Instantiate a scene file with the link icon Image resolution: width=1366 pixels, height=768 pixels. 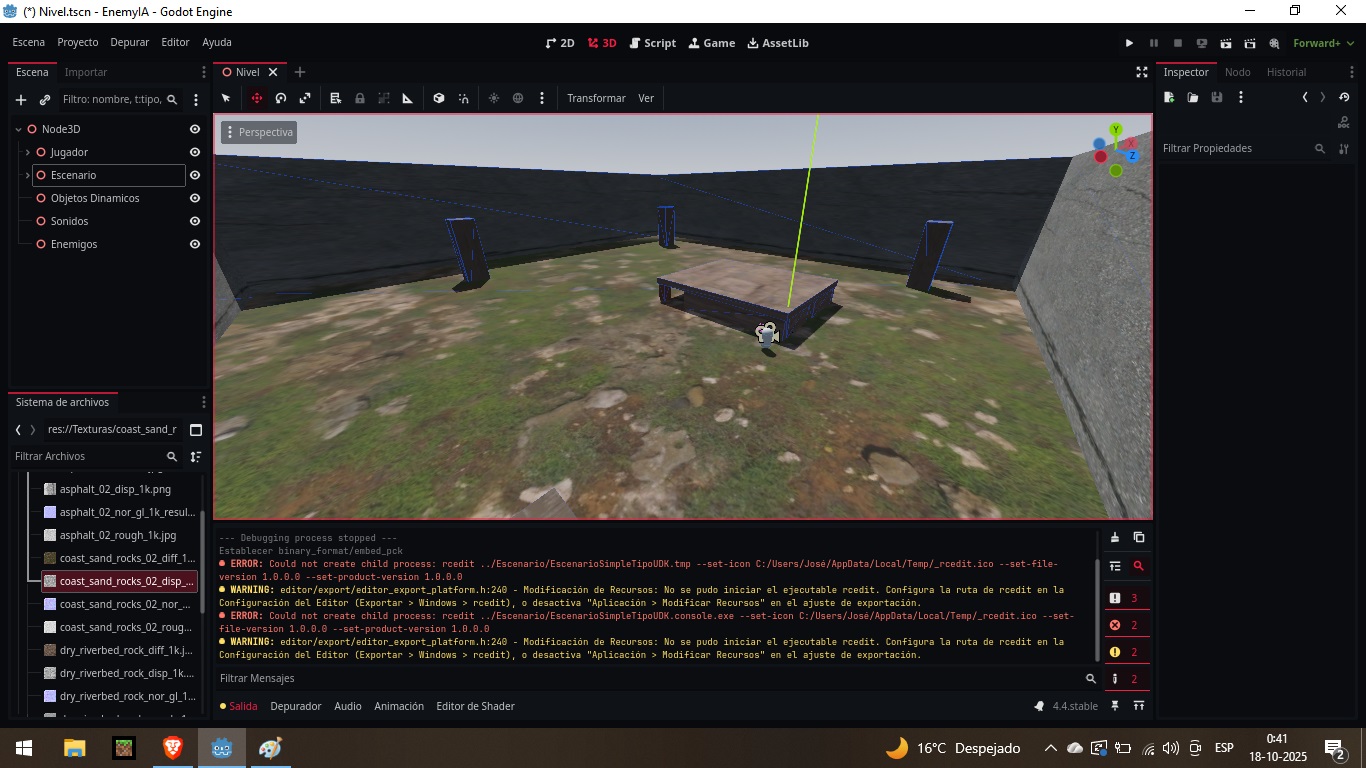(x=45, y=100)
